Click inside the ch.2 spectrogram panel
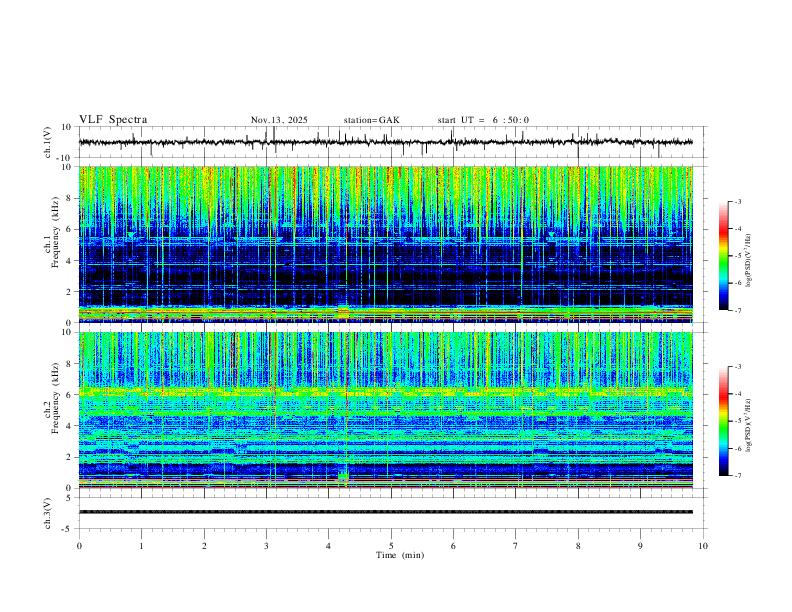The height and width of the screenshot is (612, 792). click(386, 410)
